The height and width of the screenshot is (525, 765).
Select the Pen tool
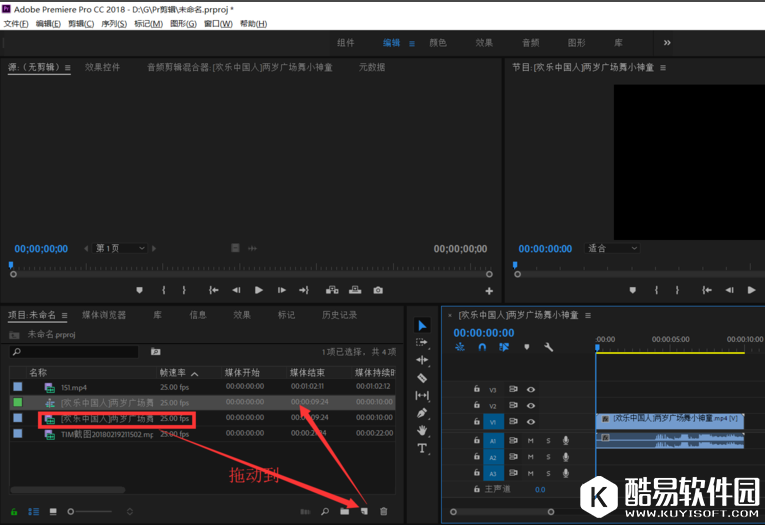(x=422, y=413)
